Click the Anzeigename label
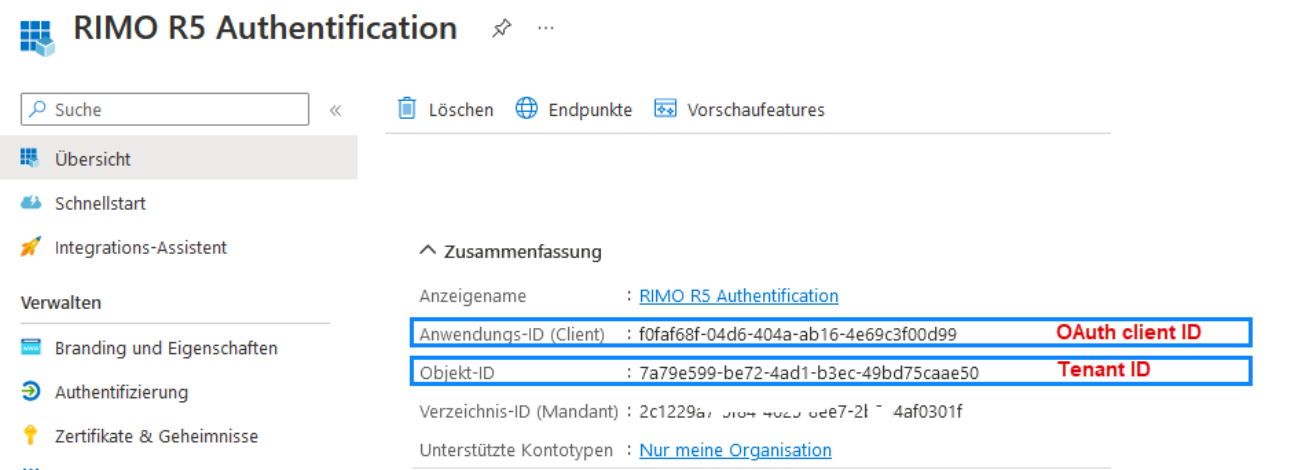 tap(473, 296)
